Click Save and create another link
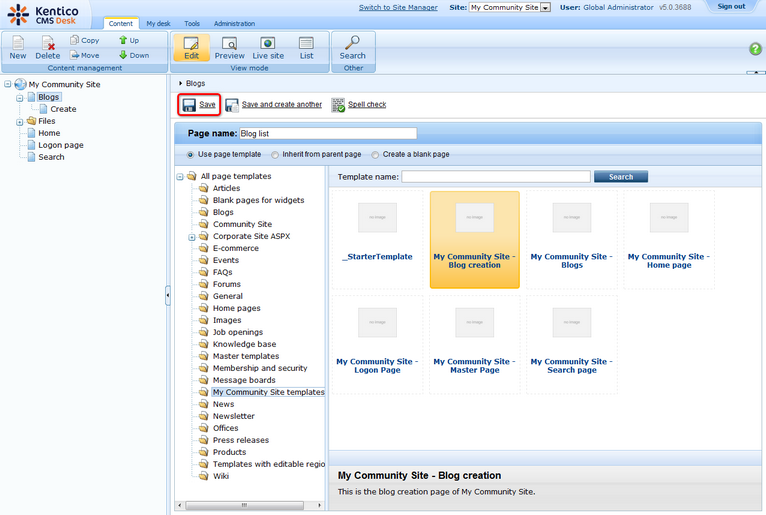Screen dimensions: 766x515 pos(281,105)
